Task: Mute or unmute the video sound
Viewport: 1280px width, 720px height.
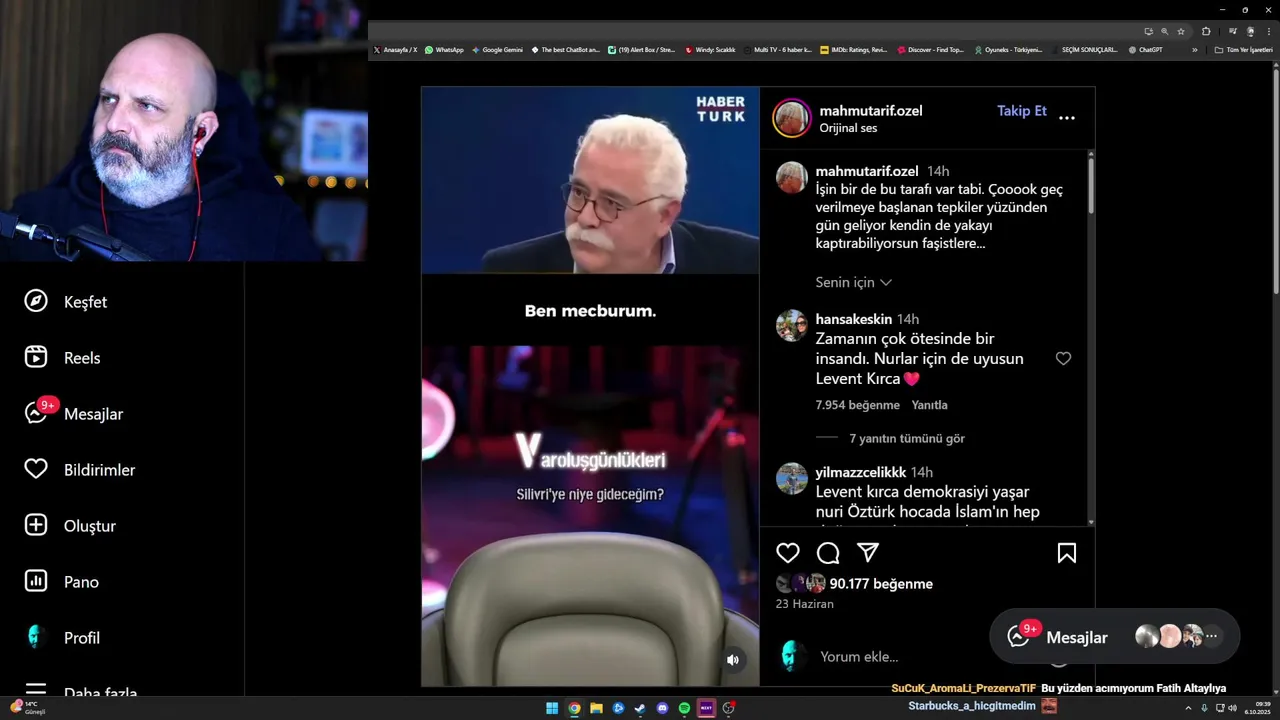Action: [733, 660]
